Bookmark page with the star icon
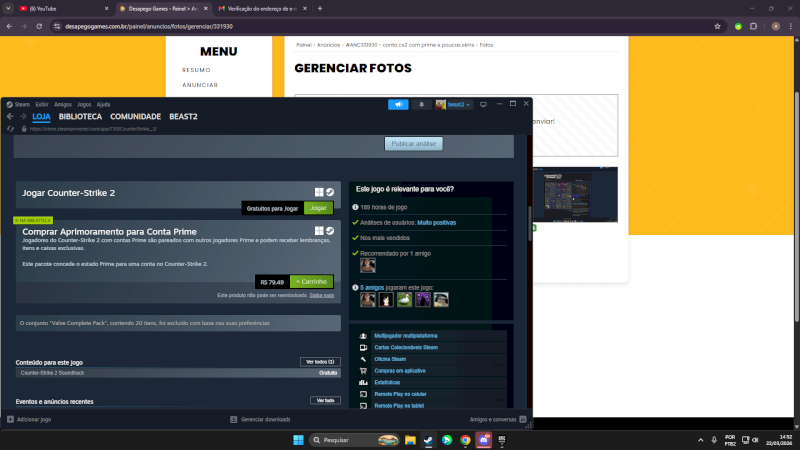The width and height of the screenshot is (800, 450). (x=717, y=27)
